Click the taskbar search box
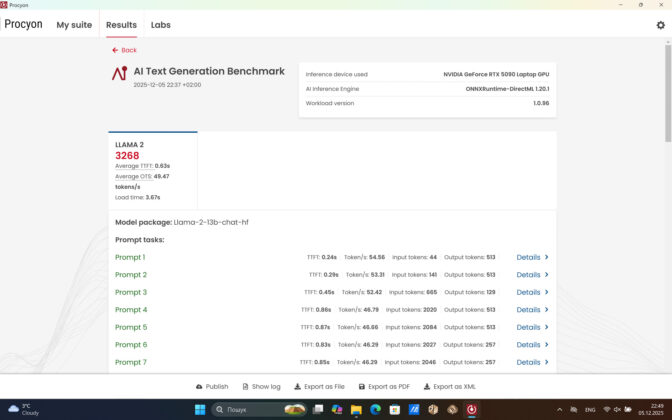Screen dimensions: 672x420 coord(260,409)
